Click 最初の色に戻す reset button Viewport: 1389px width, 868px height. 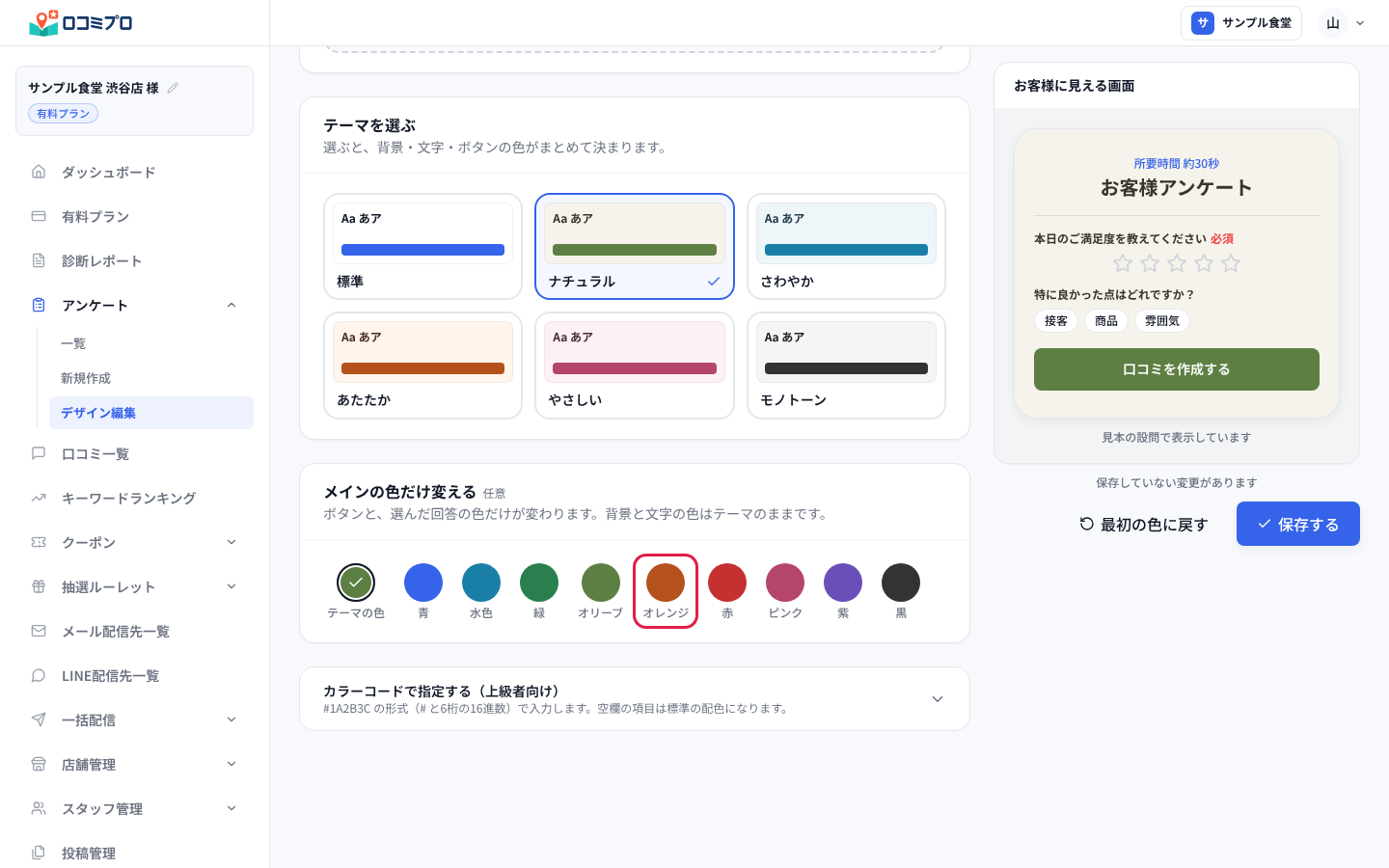(x=1144, y=524)
